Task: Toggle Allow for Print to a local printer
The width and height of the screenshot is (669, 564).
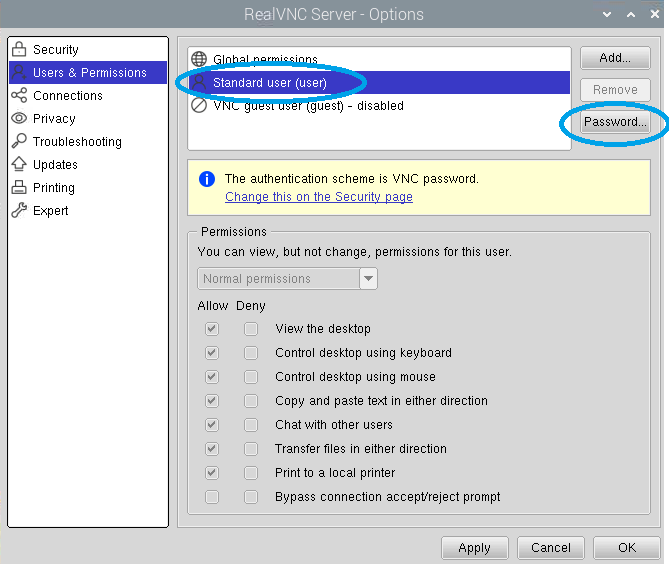Action: tap(212, 473)
